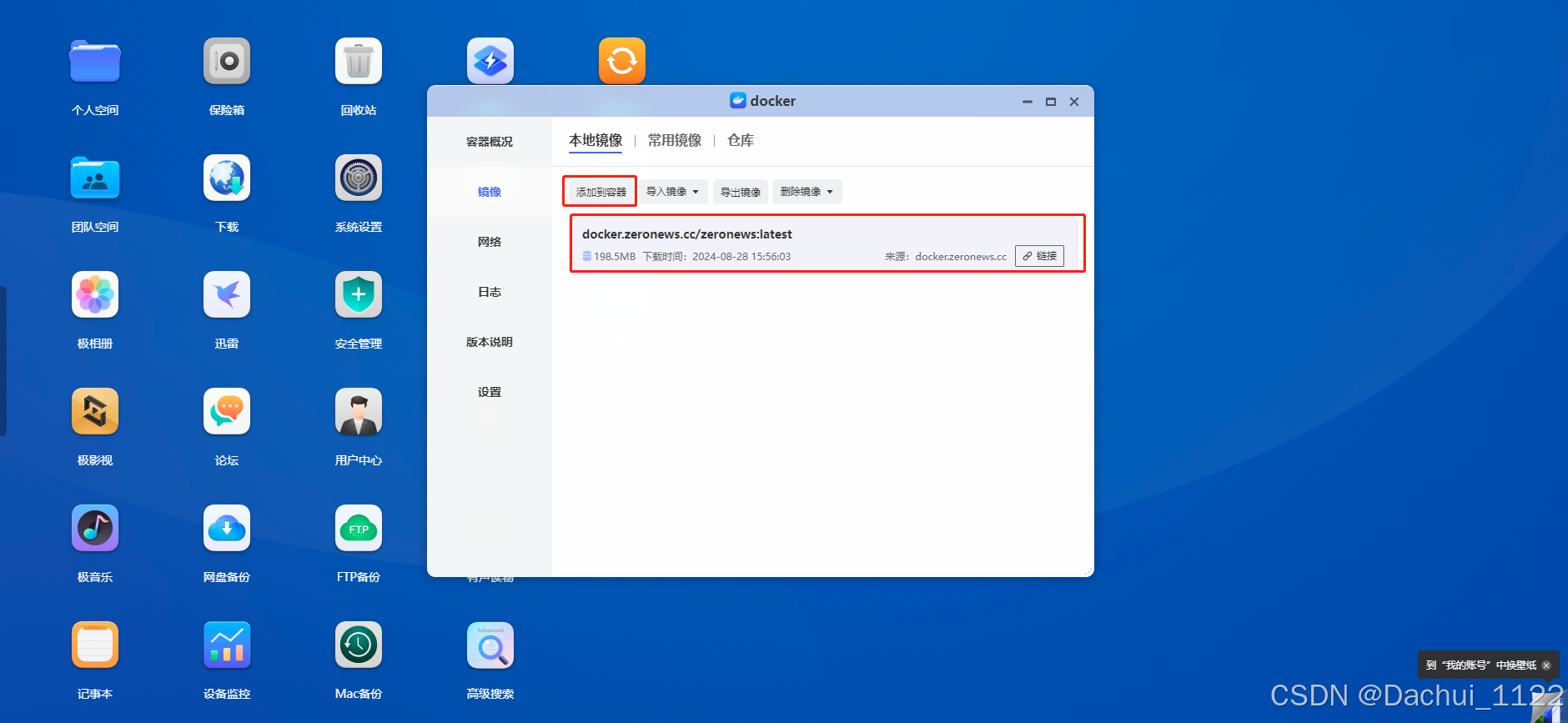Click the orange sync desktop app icon

coord(622,61)
